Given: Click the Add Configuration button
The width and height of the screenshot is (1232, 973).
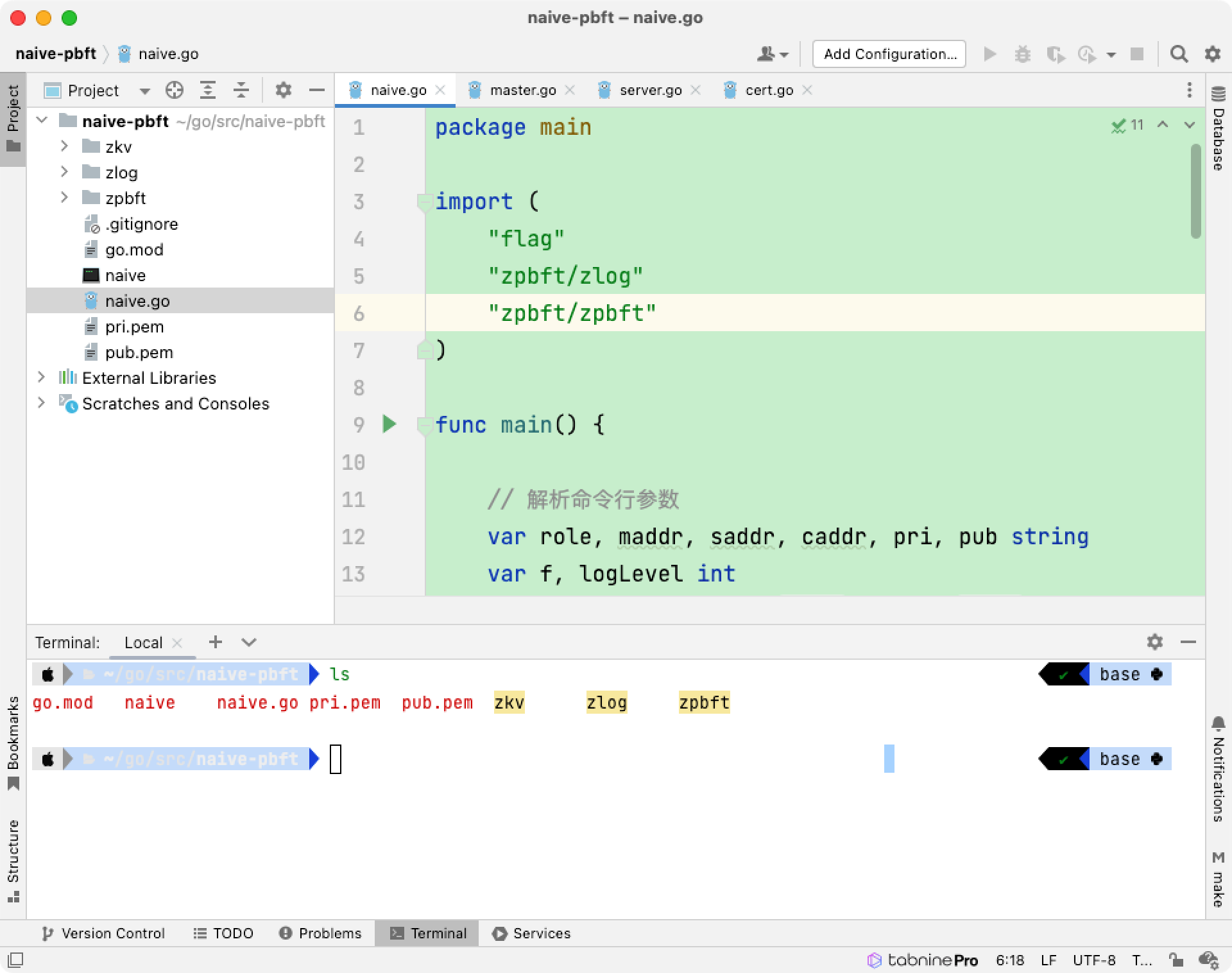Looking at the screenshot, I should pos(889,54).
